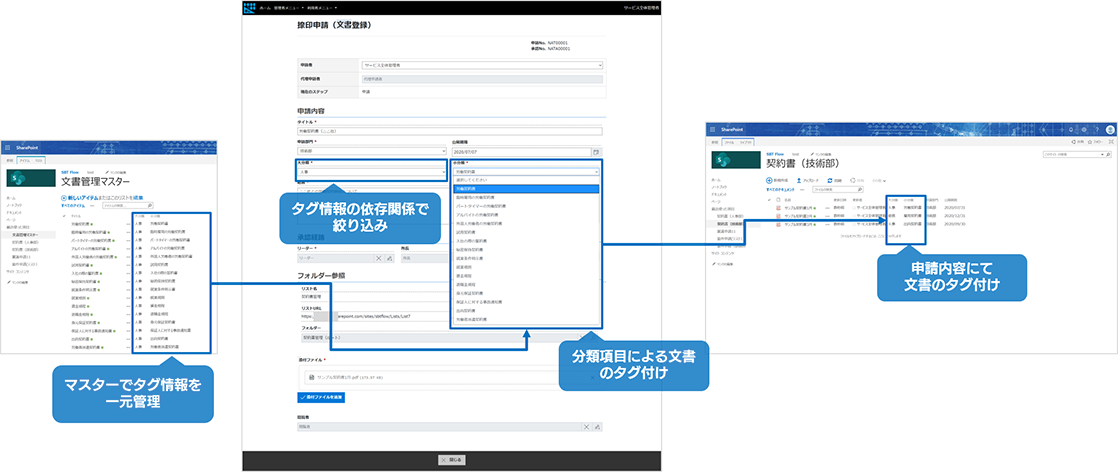1118x472 pixels.
Task: Click the first sample contract's PDF icon
Action: [x=778, y=207]
